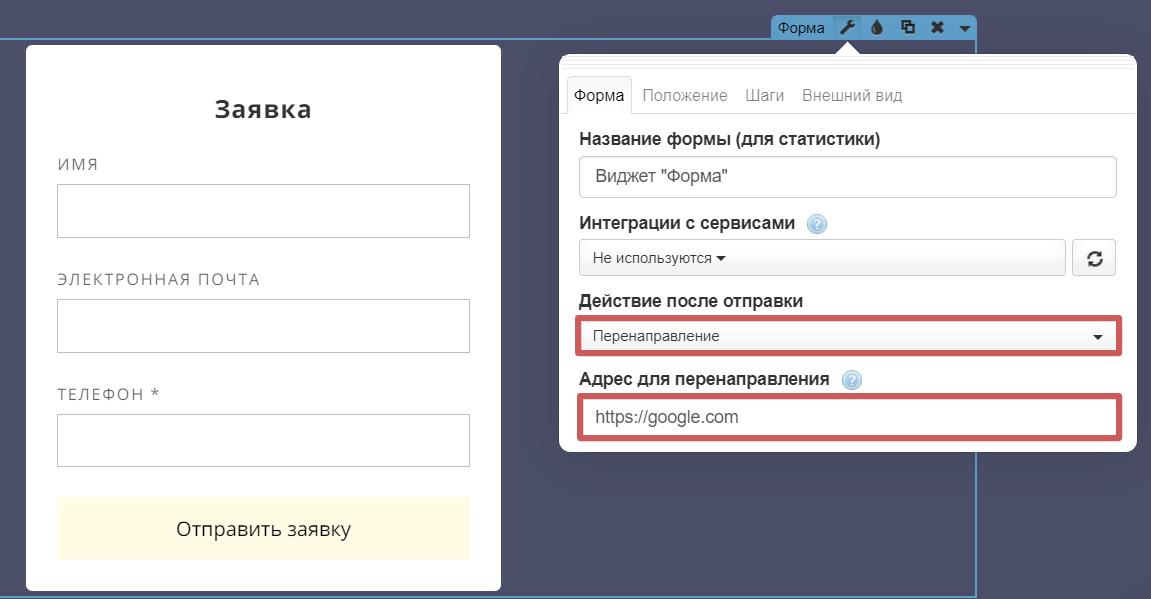Open help next to Адрес для перенаправления
This screenshot has width=1151, height=599.
(852, 380)
